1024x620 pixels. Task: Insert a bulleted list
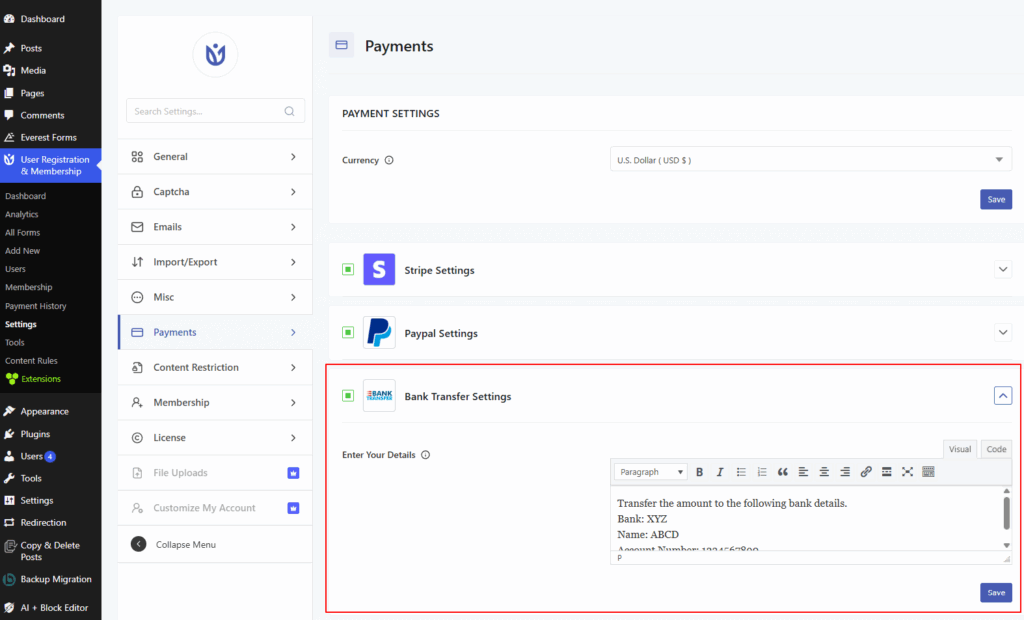click(742, 472)
